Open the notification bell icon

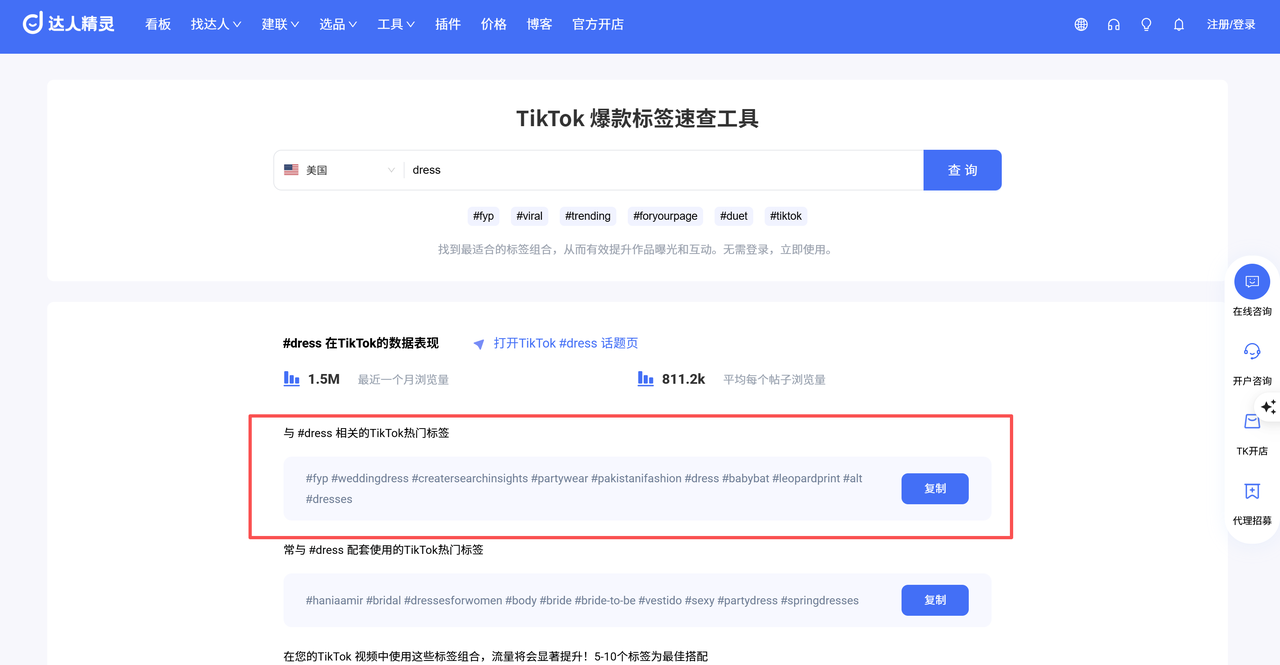click(1179, 25)
